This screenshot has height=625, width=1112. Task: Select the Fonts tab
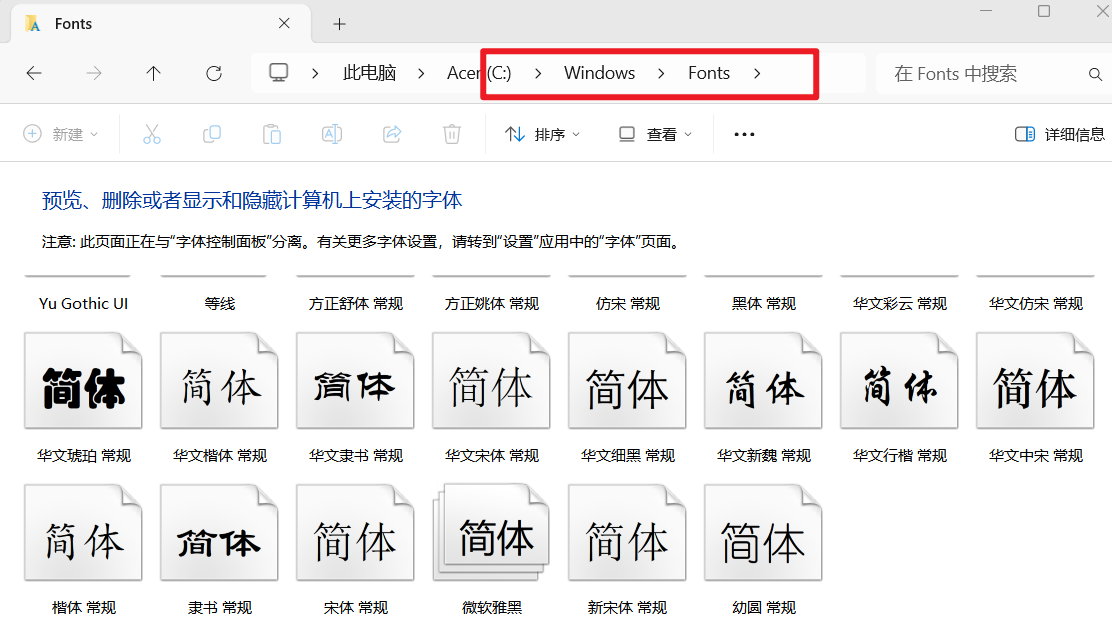tap(161, 23)
